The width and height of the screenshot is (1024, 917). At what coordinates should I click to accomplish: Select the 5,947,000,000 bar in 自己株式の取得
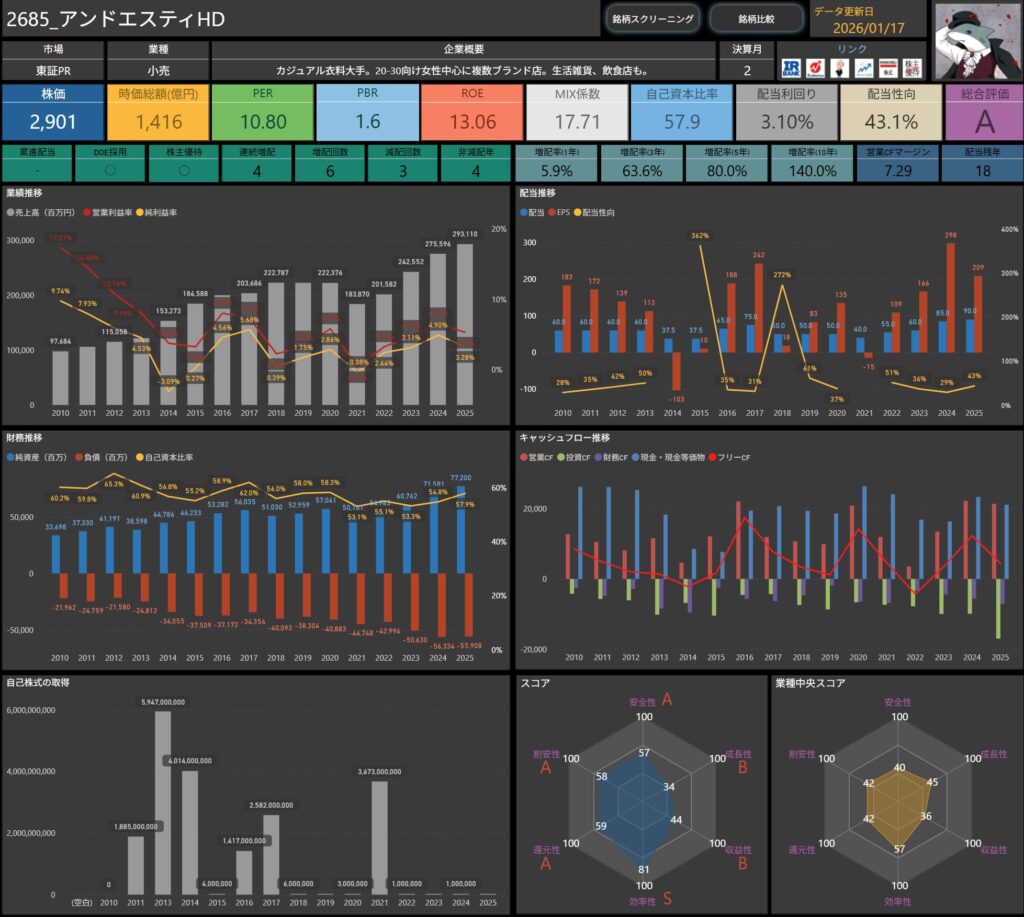(x=162, y=802)
